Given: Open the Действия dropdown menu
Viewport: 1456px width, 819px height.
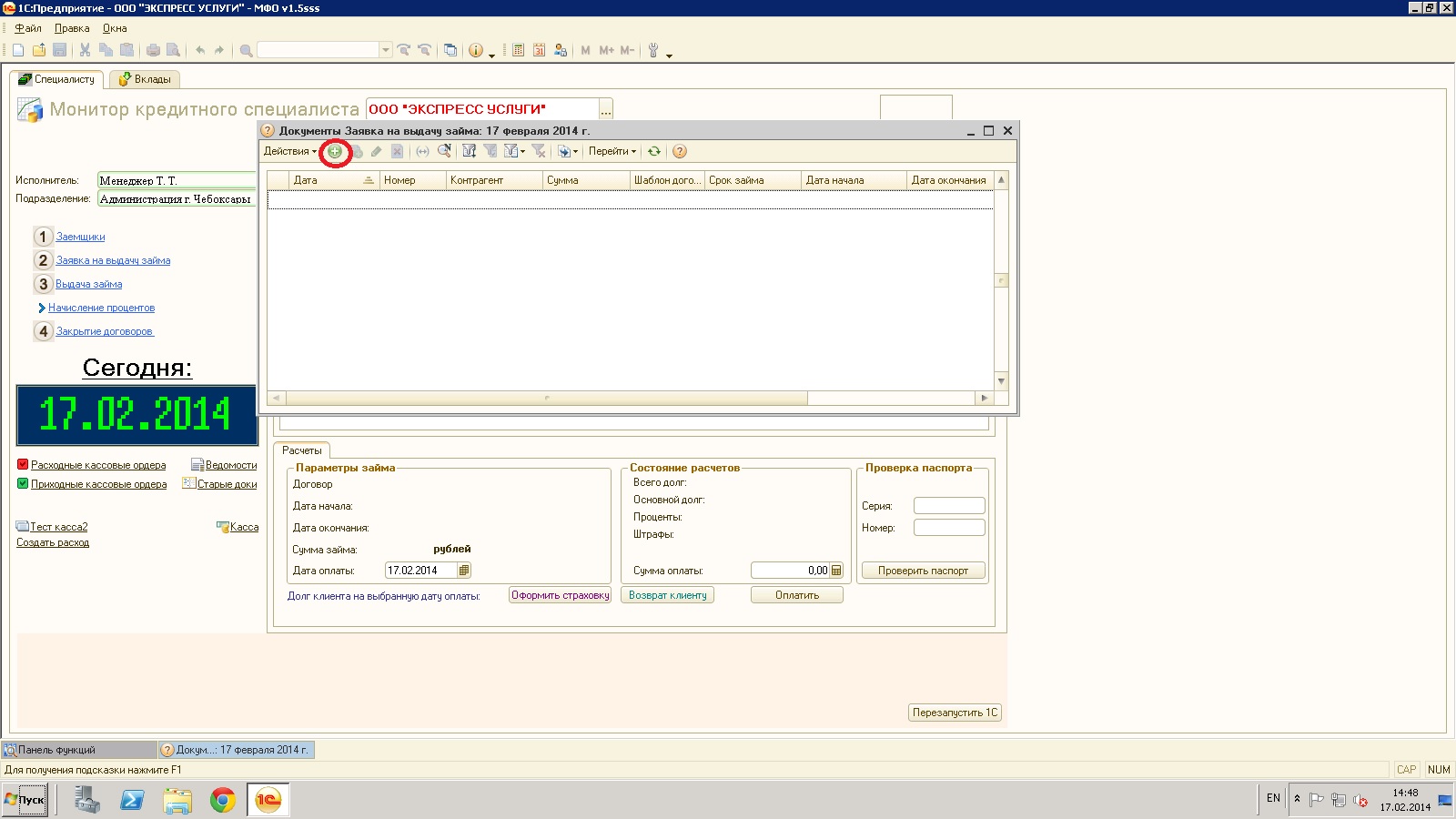Looking at the screenshot, I should click(x=290, y=152).
